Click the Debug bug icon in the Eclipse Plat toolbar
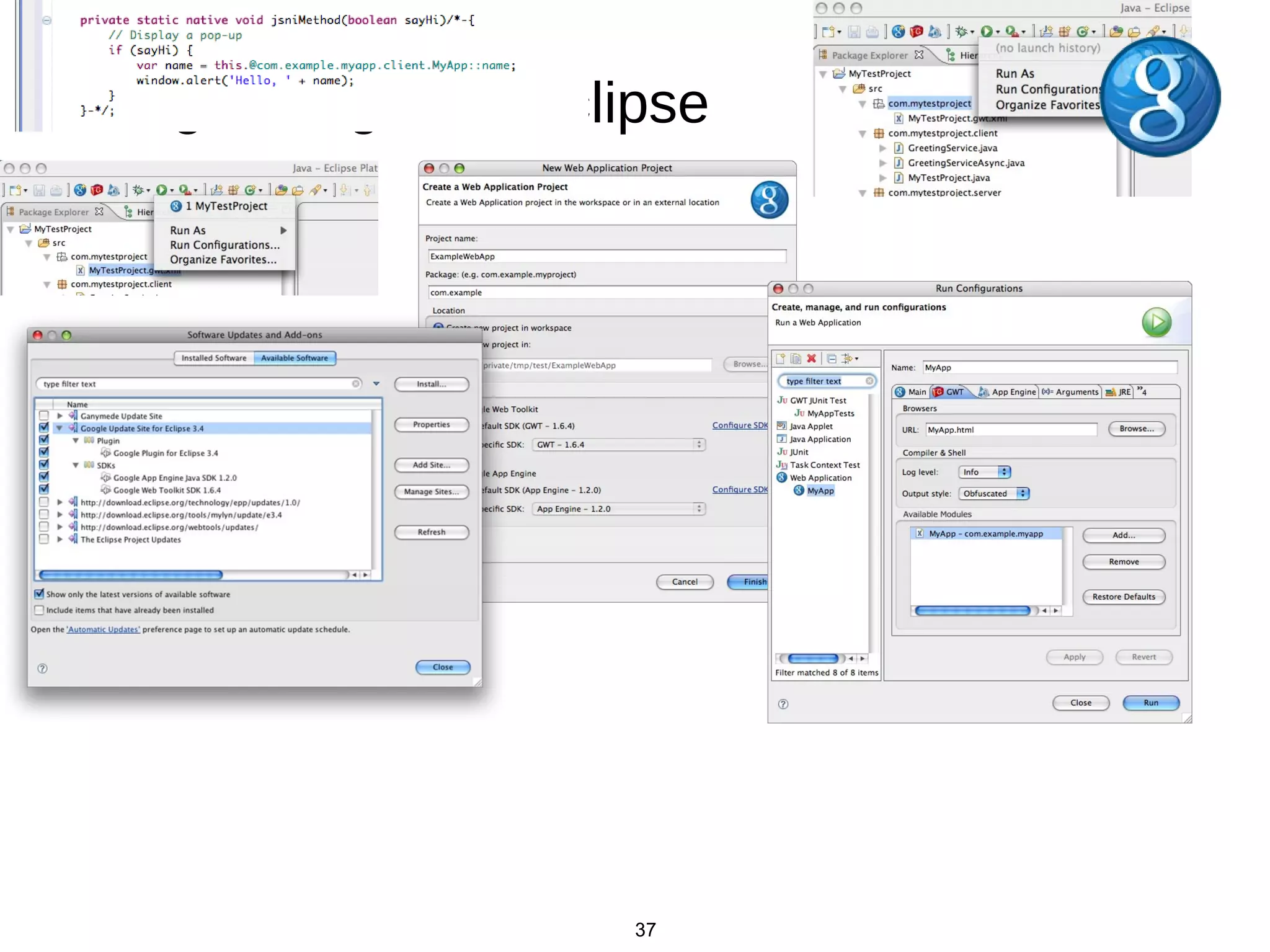1270x952 pixels. click(138, 190)
